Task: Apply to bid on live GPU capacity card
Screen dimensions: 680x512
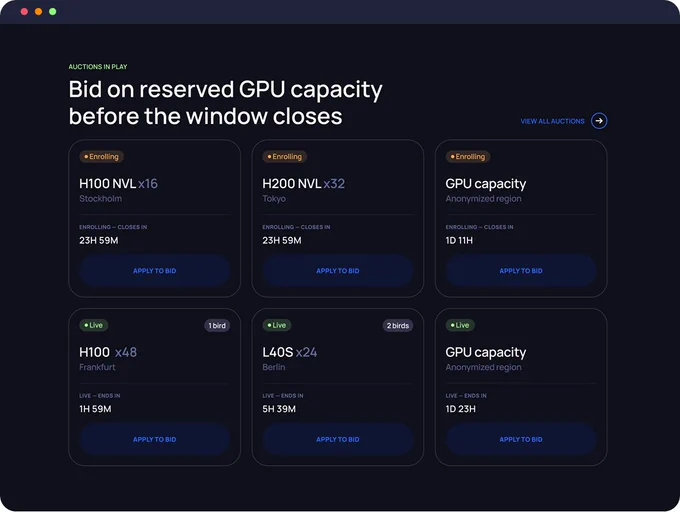Action: tap(521, 439)
